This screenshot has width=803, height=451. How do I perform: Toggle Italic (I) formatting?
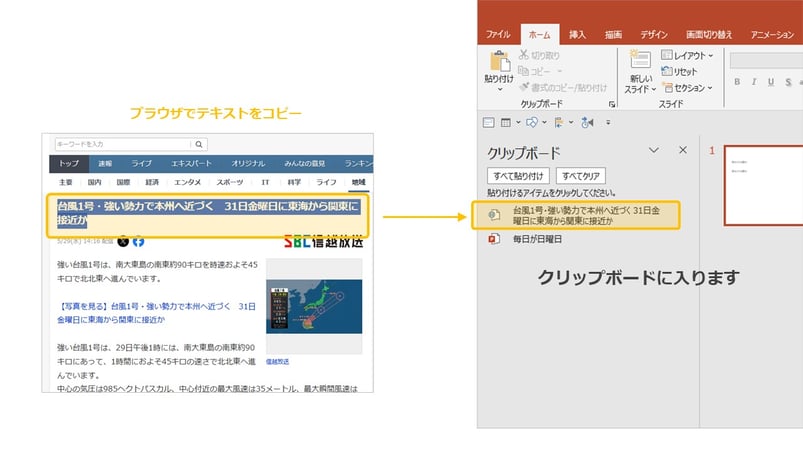pyautogui.click(x=754, y=82)
